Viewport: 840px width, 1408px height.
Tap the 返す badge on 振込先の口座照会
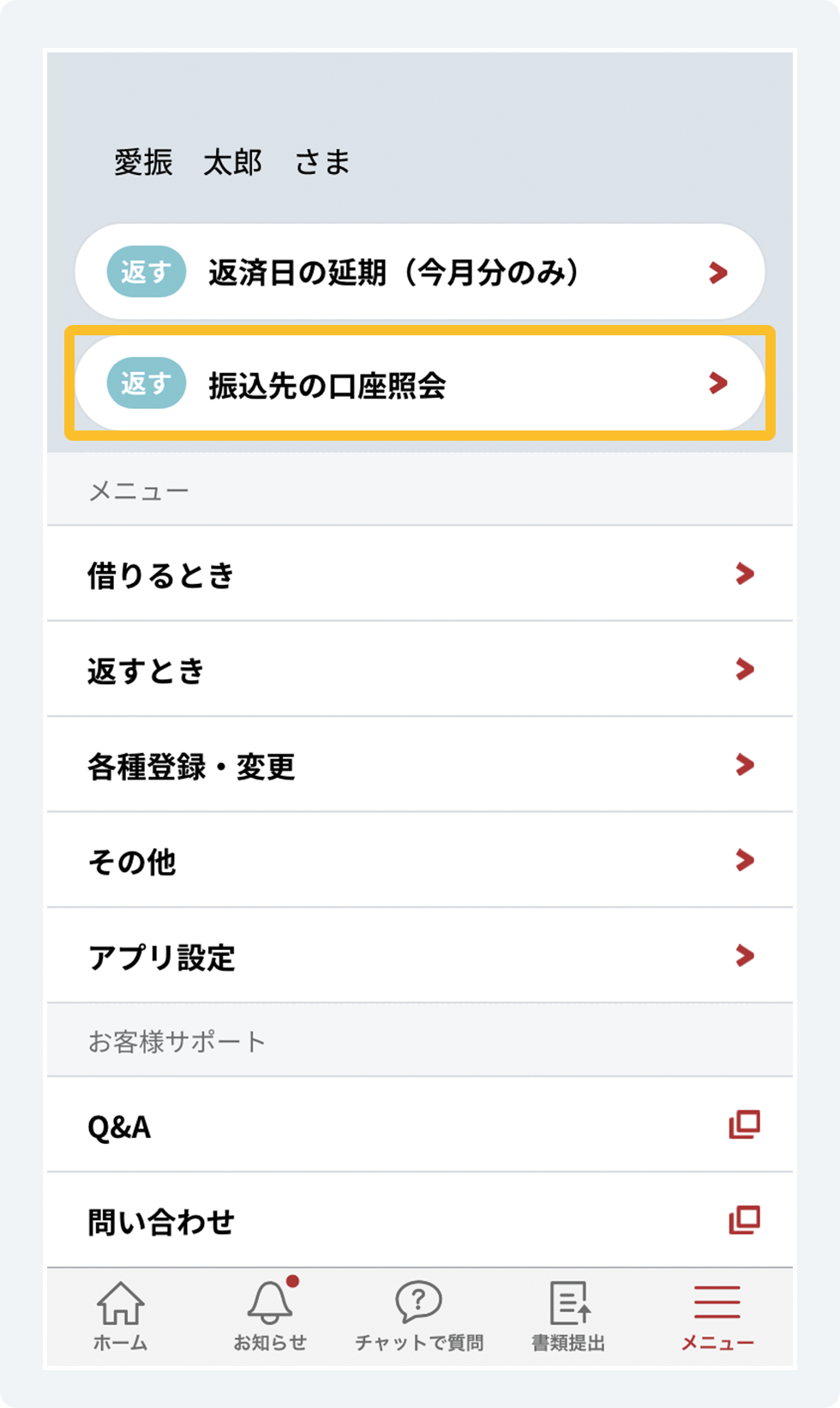146,383
